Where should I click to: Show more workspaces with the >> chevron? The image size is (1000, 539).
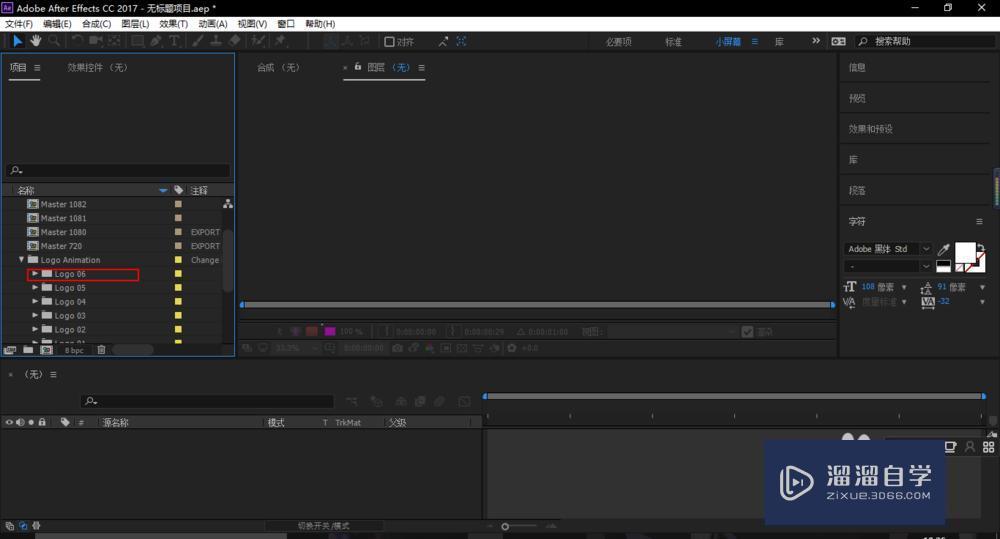[x=816, y=41]
